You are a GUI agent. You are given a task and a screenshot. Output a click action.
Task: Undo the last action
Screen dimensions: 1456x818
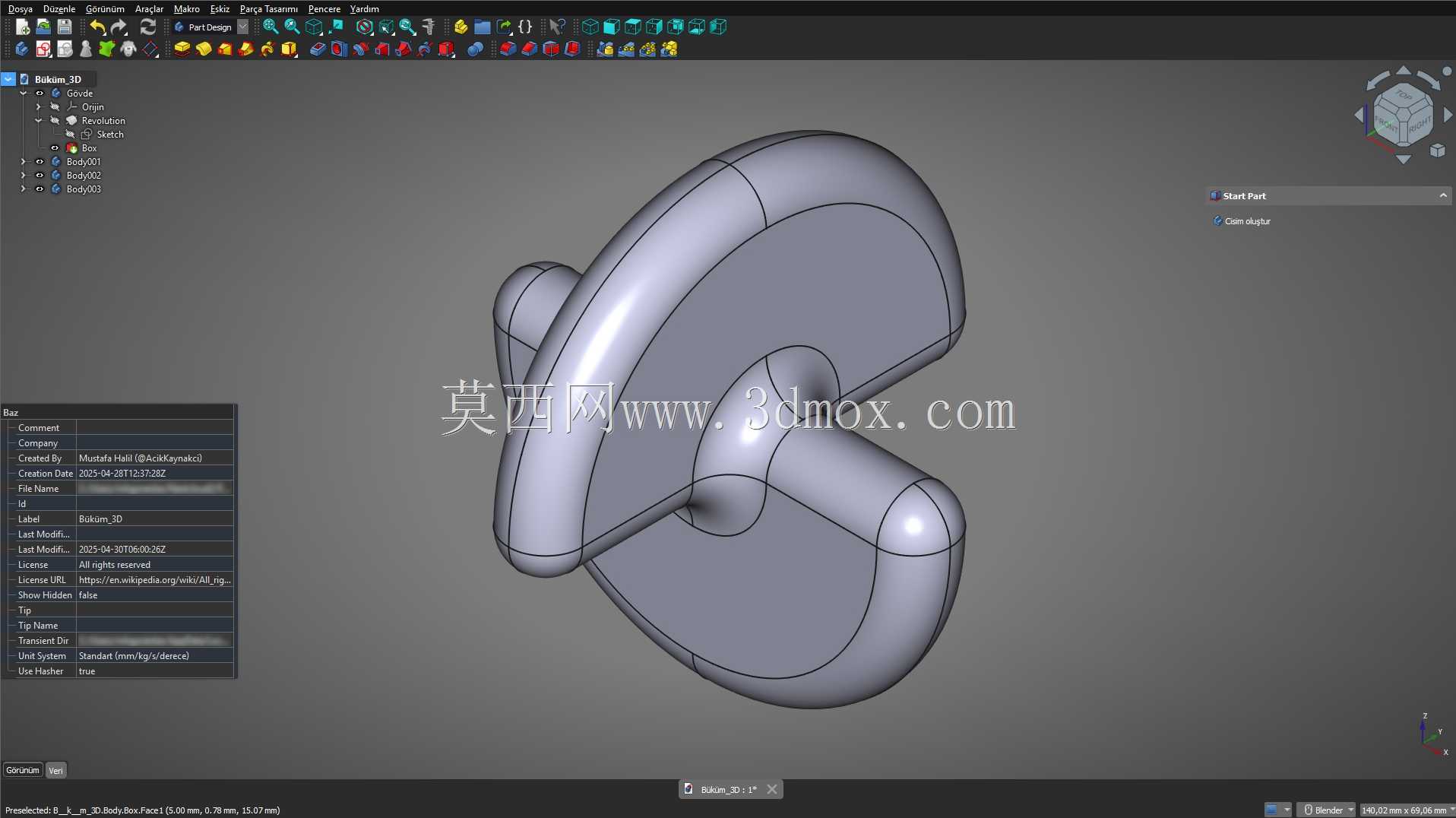pos(97,27)
